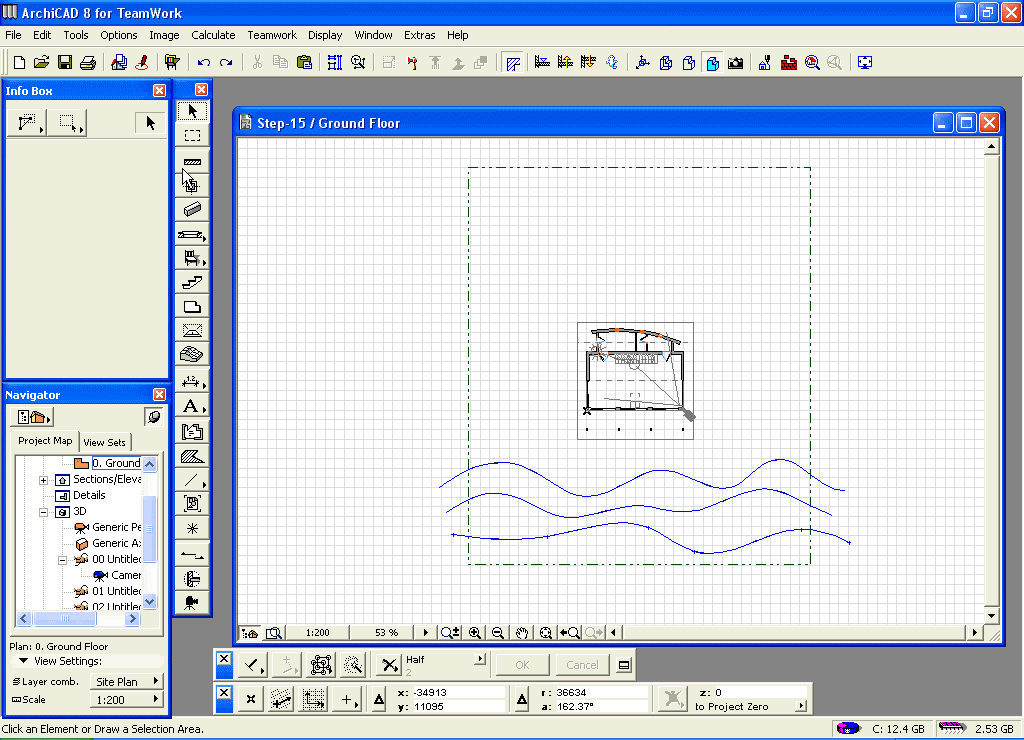The height and width of the screenshot is (740, 1024).
Task: Pick the Text tool in the toolbox
Action: (x=192, y=406)
